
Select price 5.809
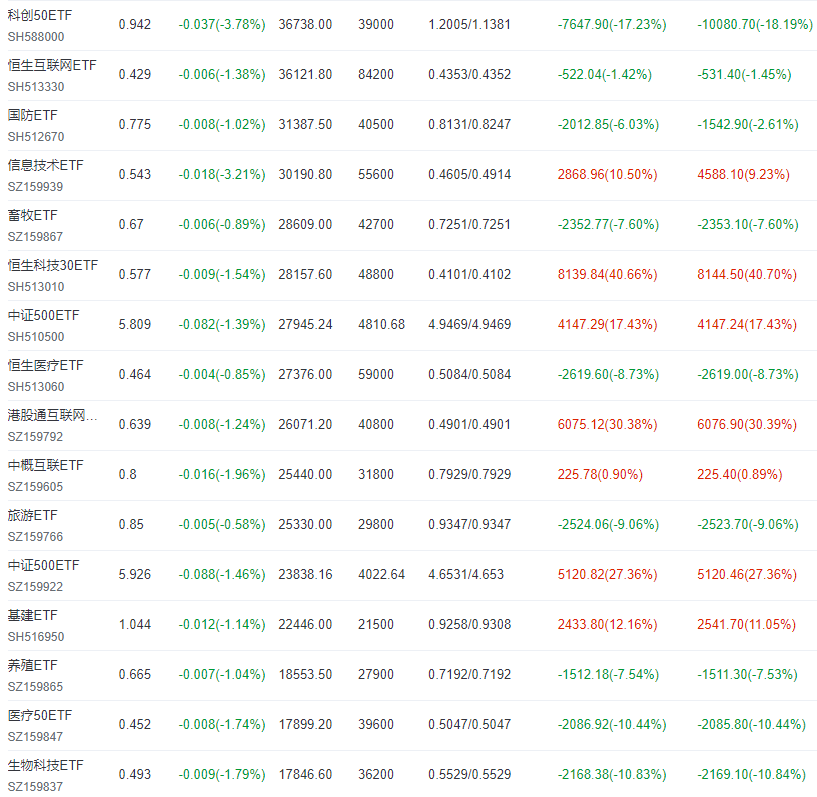tap(135, 325)
